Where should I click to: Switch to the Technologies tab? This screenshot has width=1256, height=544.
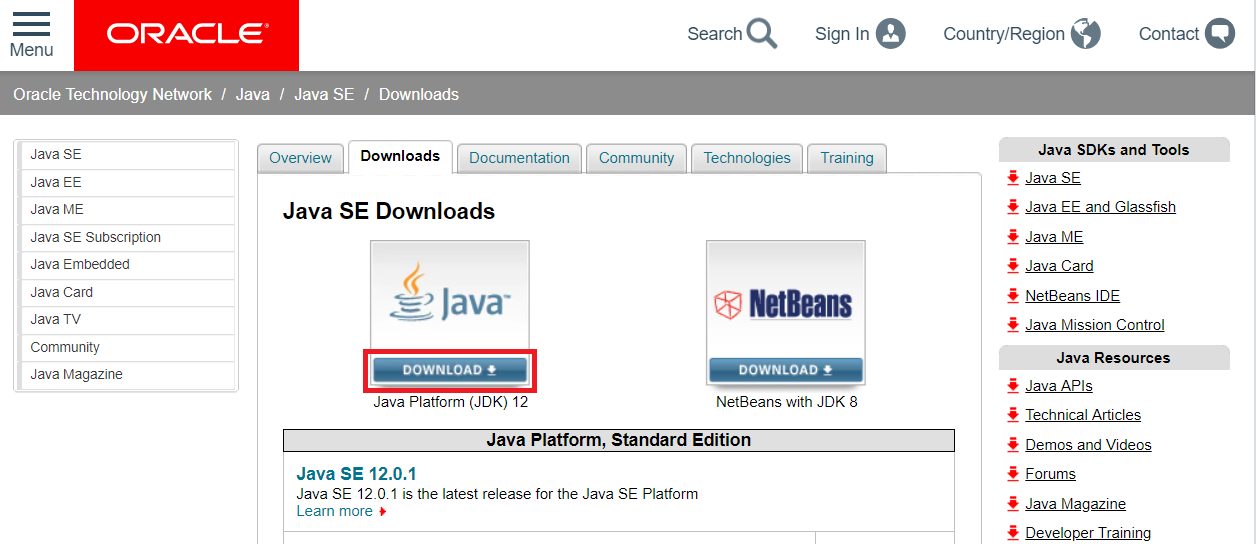click(747, 158)
